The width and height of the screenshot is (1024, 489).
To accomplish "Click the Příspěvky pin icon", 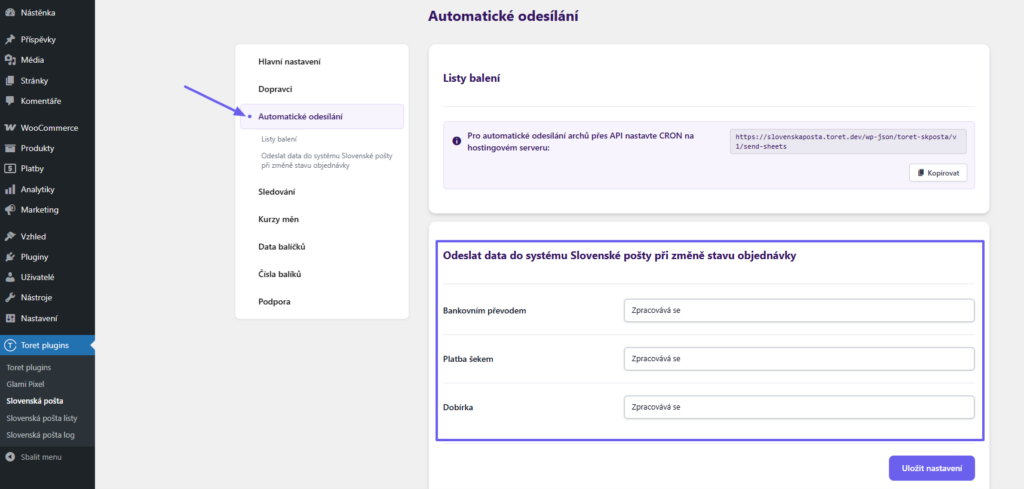I will point(10,39).
